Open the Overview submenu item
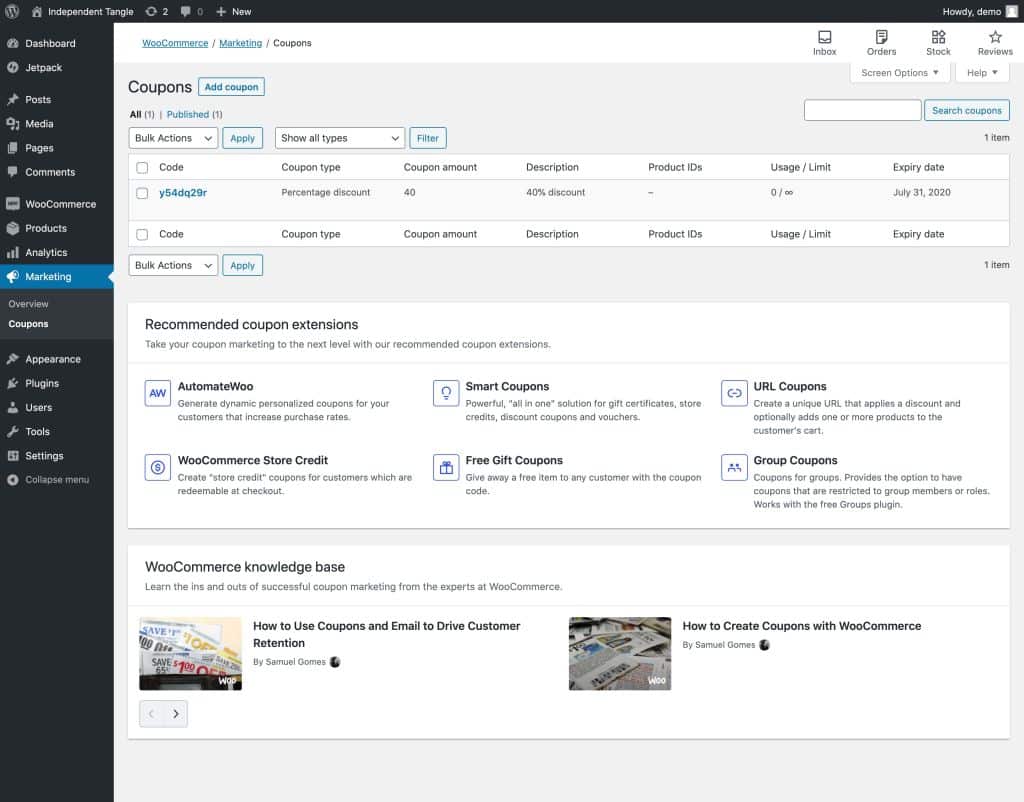 point(28,304)
